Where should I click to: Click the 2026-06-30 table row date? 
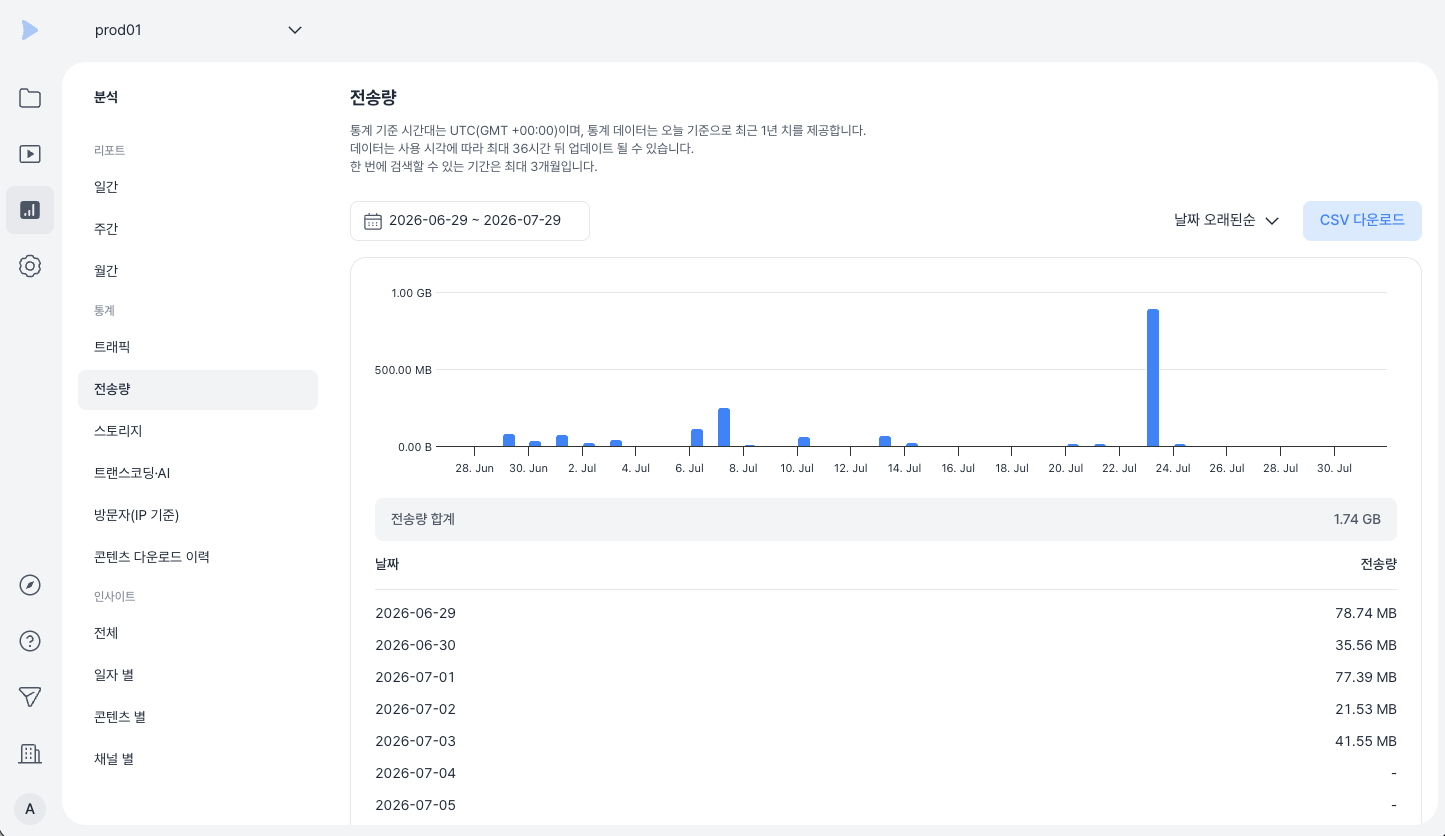click(x=415, y=645)
